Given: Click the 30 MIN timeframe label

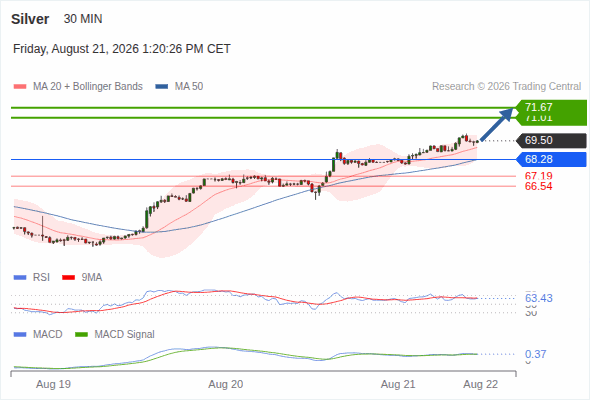Looking at the screenshot, I should pyautogui.click(x=83, y=19).
